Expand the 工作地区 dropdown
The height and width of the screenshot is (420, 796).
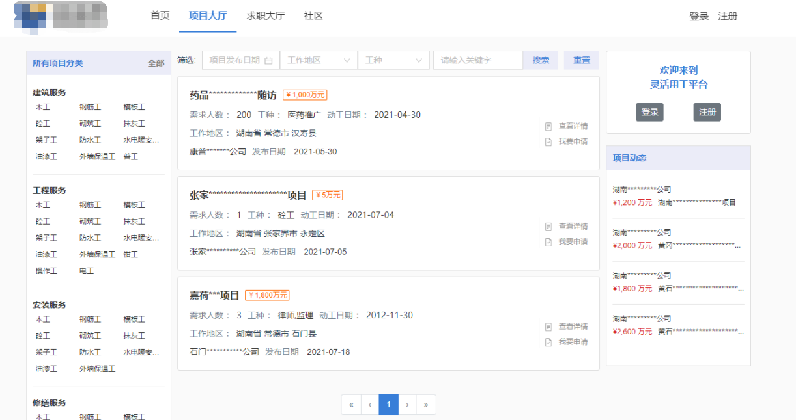(x=318, y=60)
